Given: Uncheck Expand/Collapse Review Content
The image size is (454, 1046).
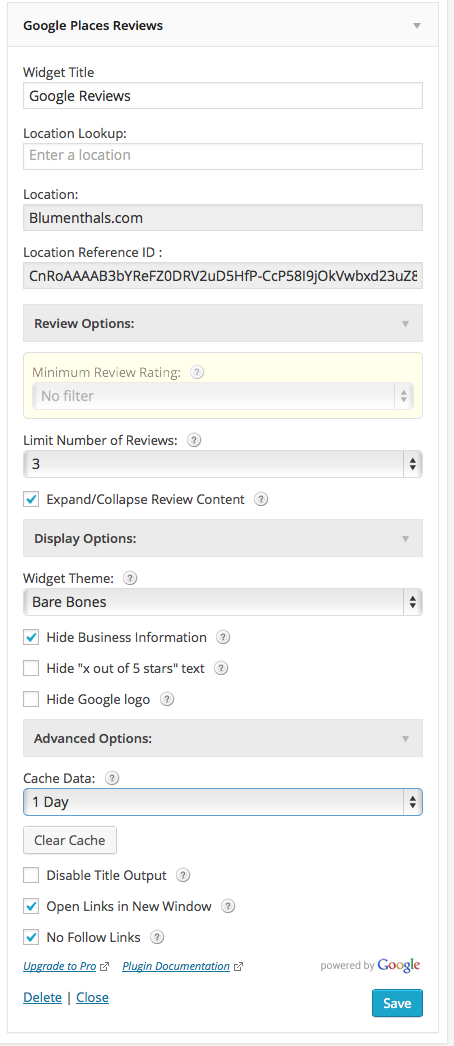Looking at the screenshot, I should 31,499.
